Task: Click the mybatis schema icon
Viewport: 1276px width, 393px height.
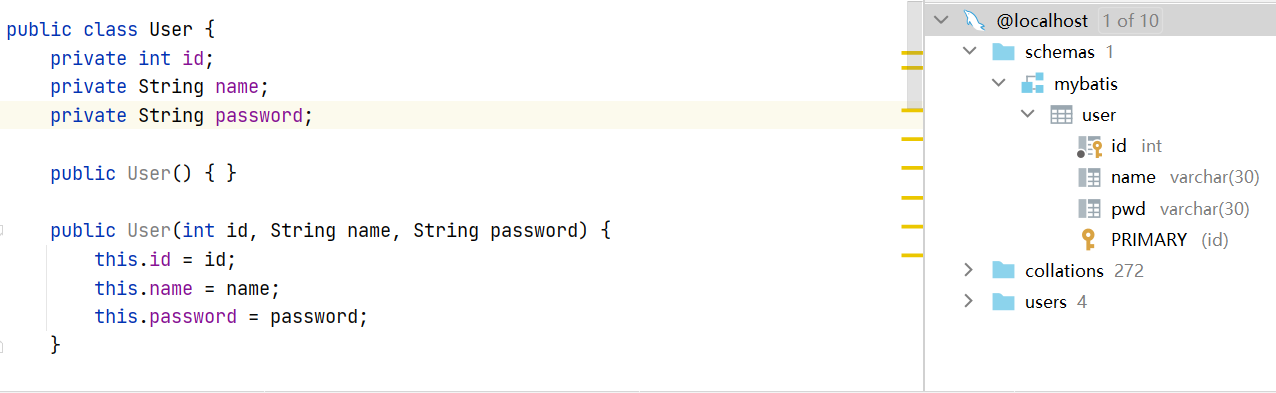Action: 1033,83
